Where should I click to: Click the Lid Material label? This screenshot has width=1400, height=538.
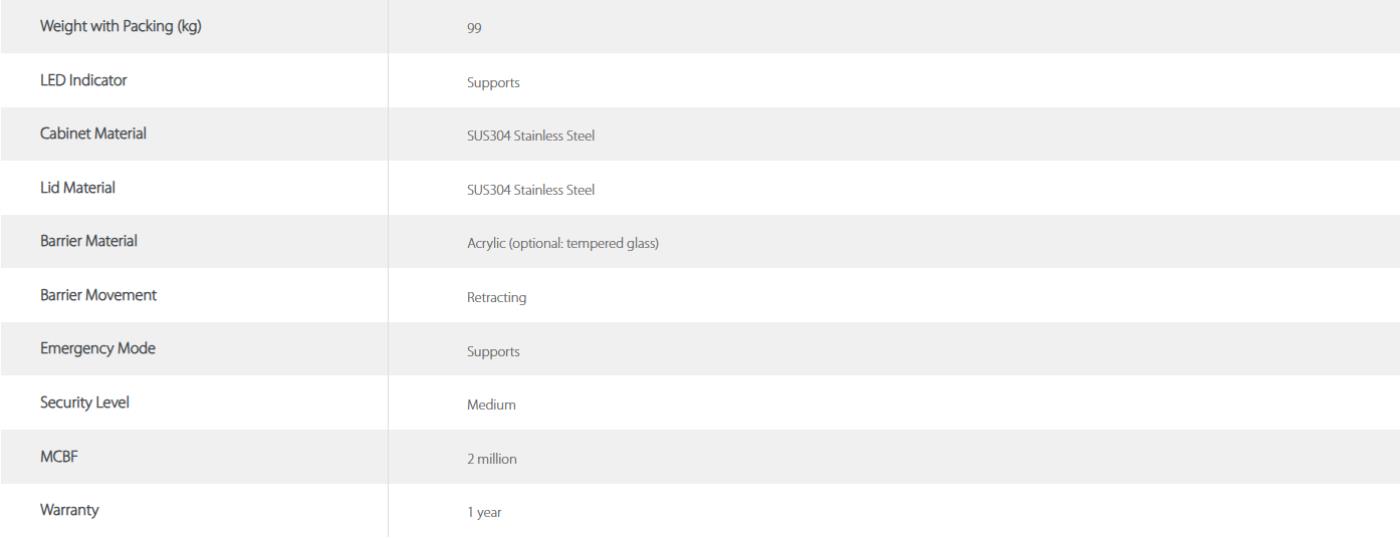(76, 187)
